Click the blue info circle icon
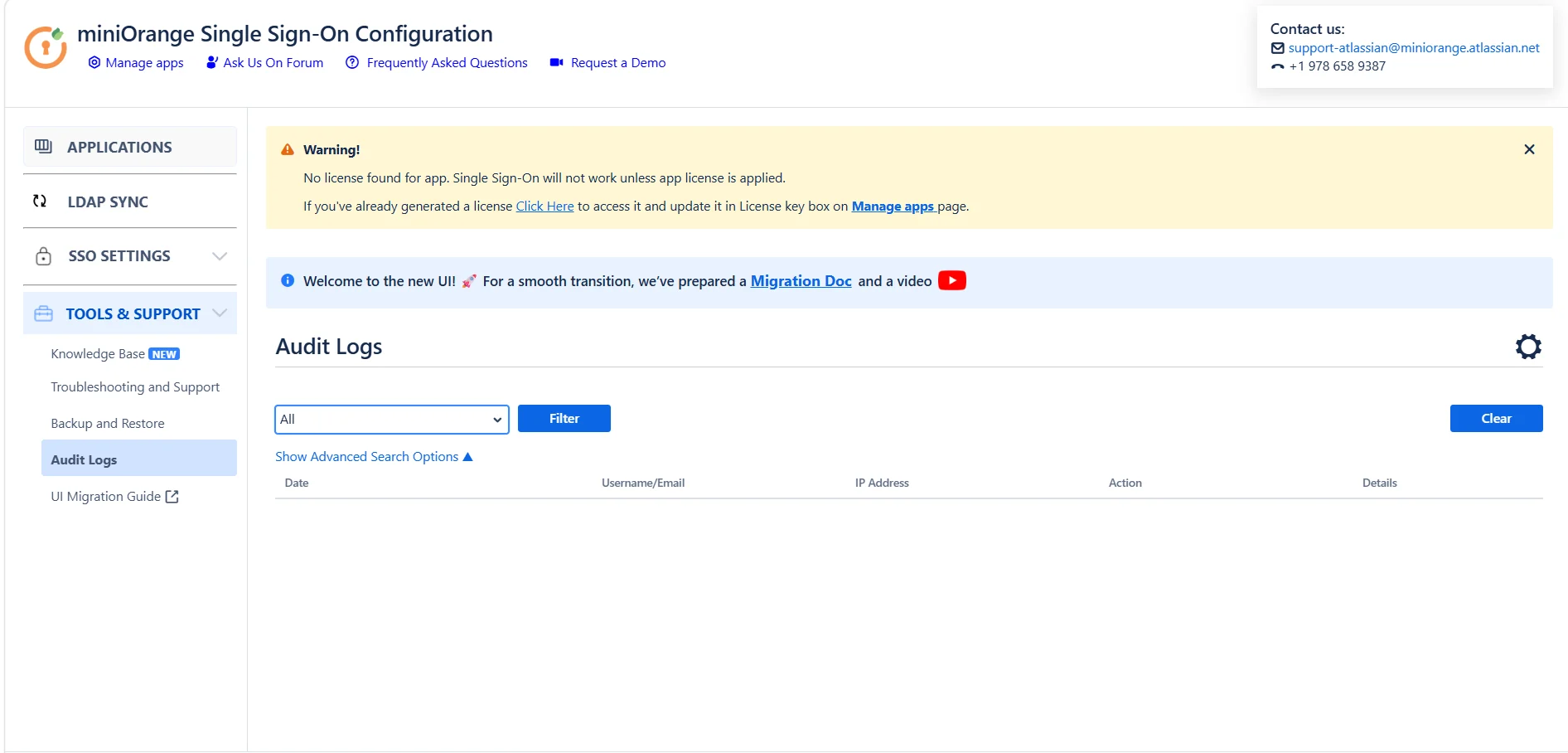This screenshot has height=753, width=1568. (x=288, y=280)
